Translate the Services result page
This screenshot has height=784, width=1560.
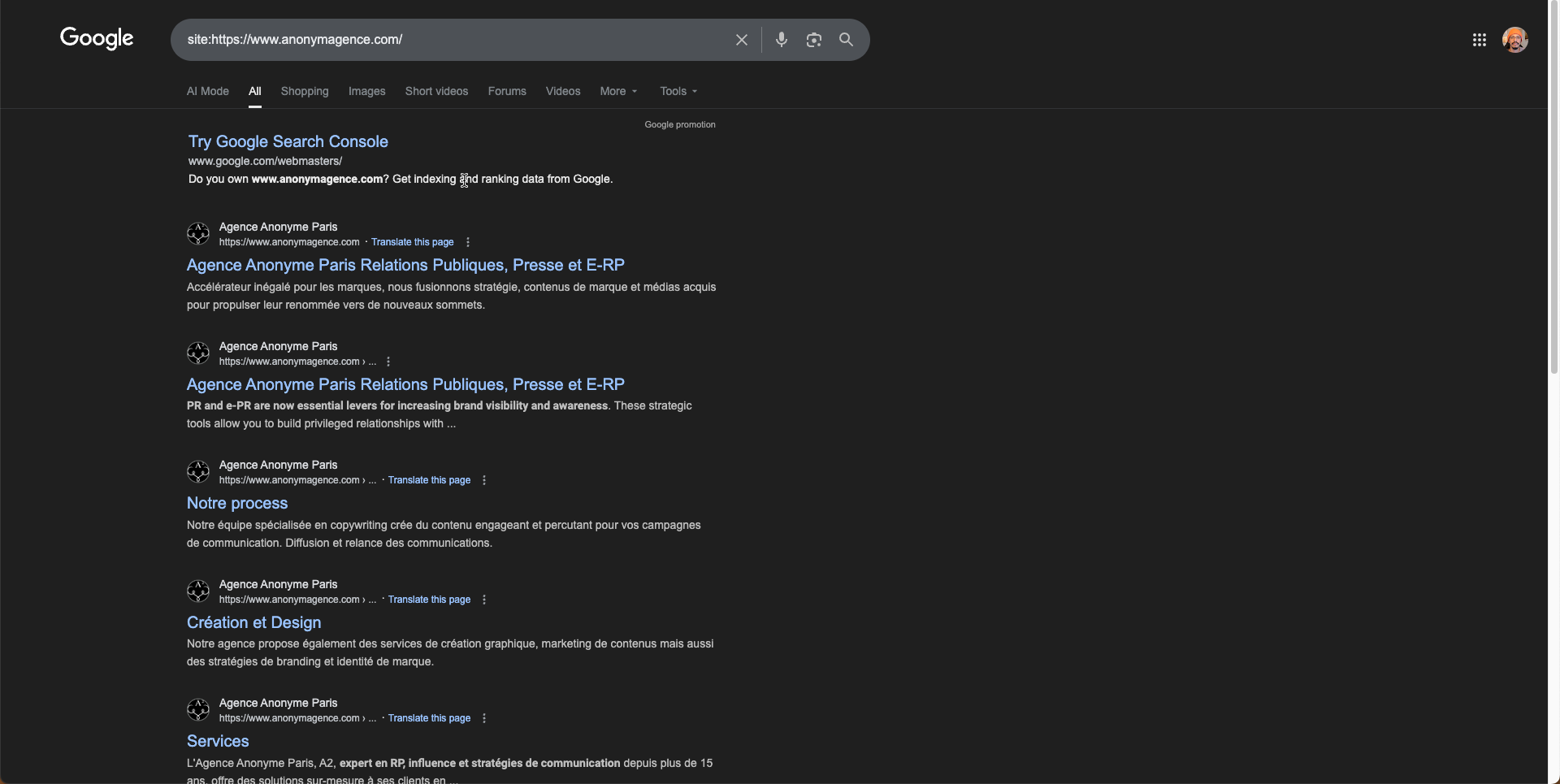point(430,718)
